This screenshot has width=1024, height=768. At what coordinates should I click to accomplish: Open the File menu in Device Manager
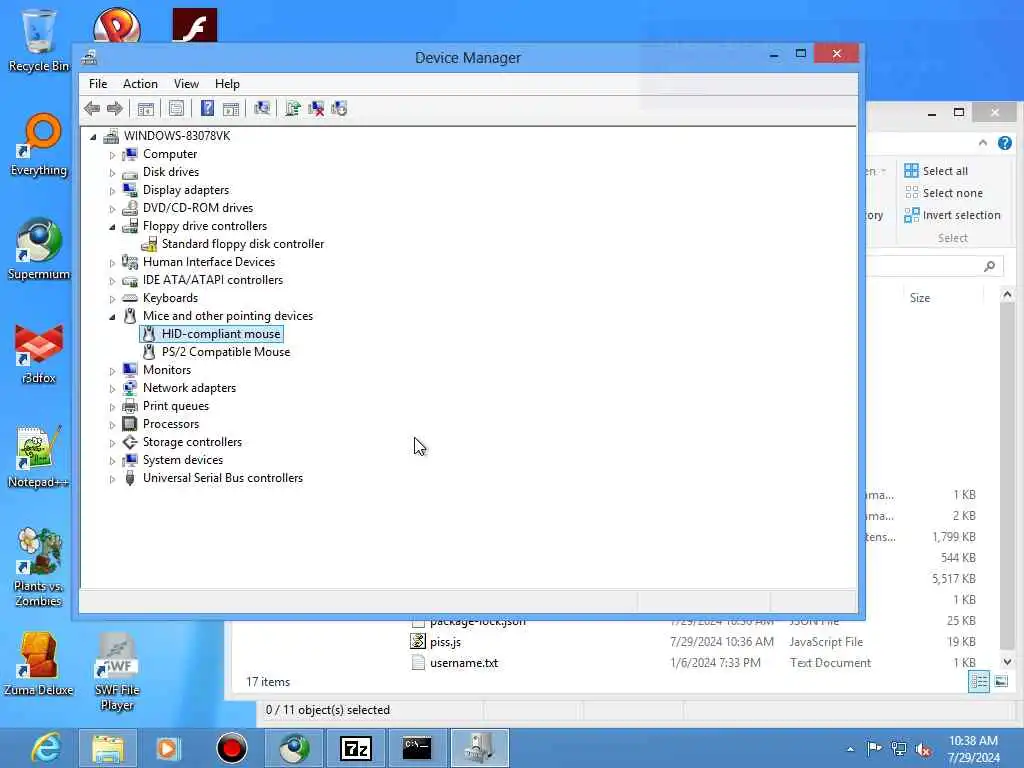point(98,84)
